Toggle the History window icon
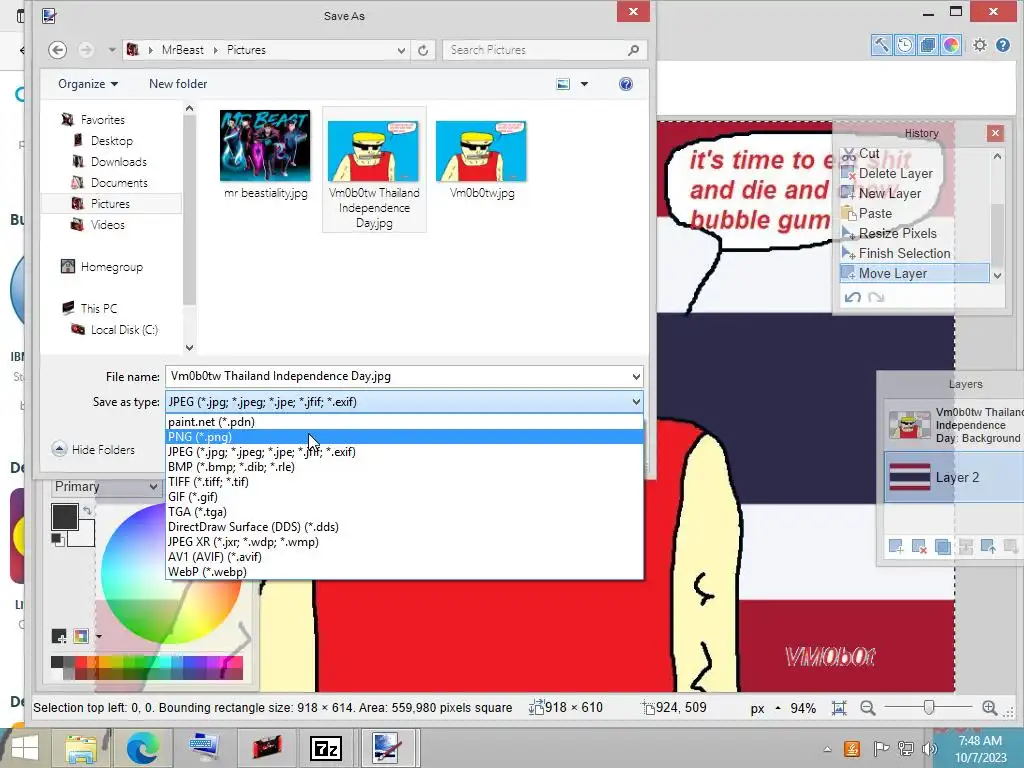Viewport: 1024px width, 768px height. point(904,45)
